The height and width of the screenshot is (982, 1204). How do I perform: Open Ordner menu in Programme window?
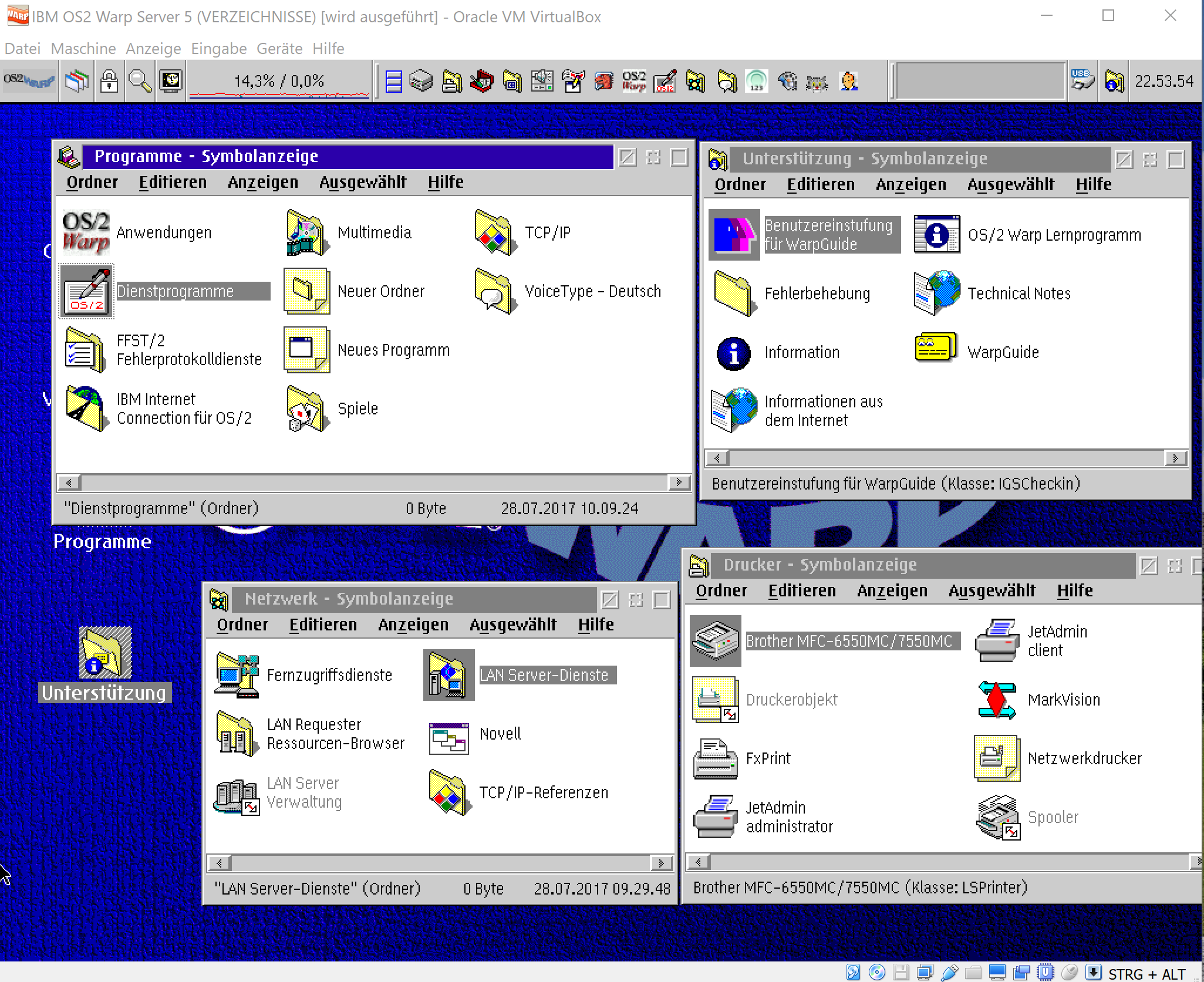[x=92, y=182]
